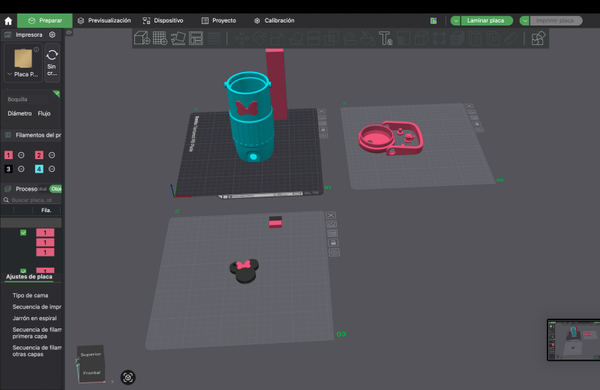
Task: Click the info icon on bed plate card
Action: pos(36,49)
